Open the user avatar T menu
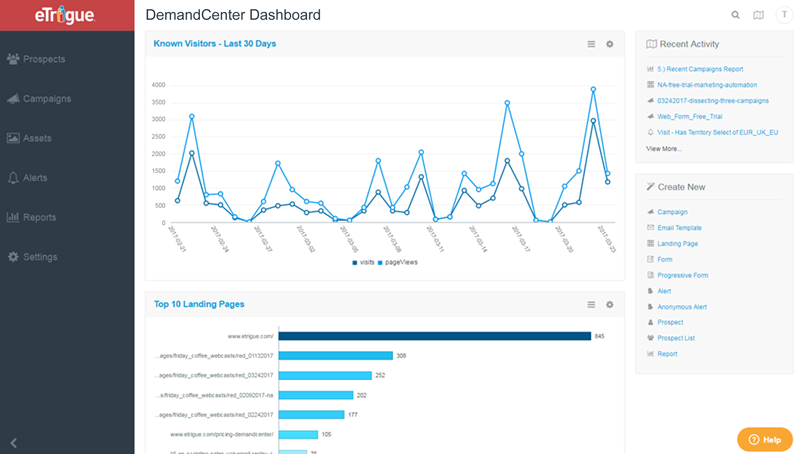Image resolution: width=800 pixels, height=454 pixels. (x=784, y=15)
